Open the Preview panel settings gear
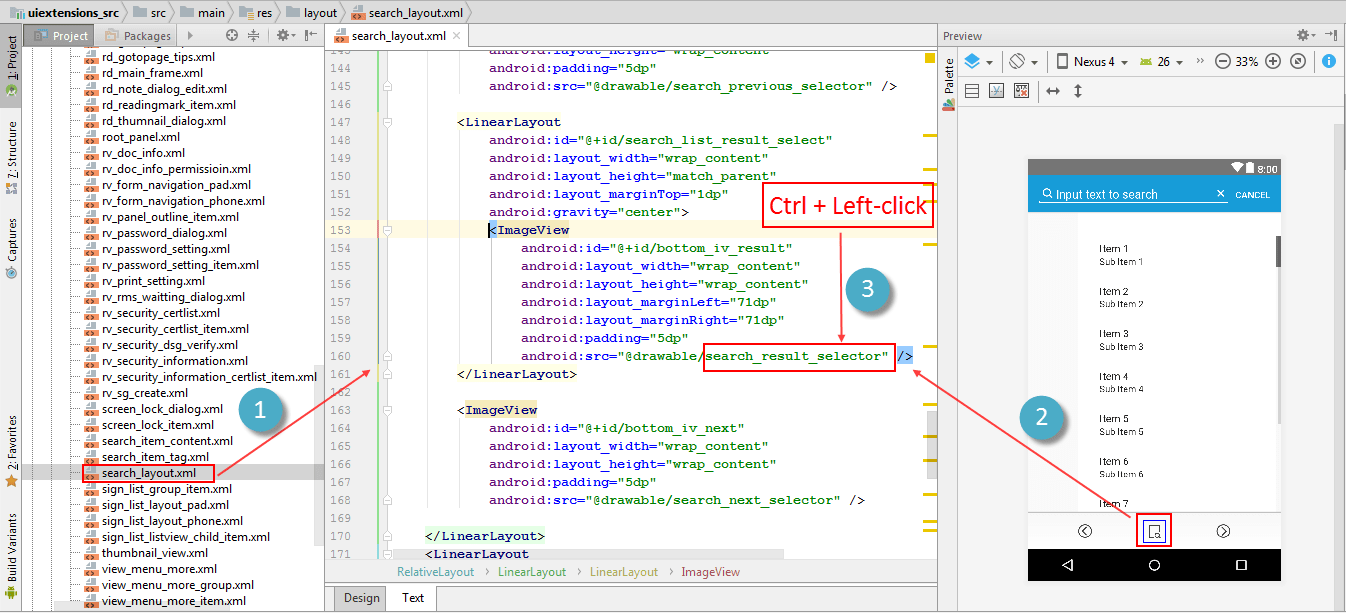Viewport: 1346px width, 613px height. (x=1305, y=35)
